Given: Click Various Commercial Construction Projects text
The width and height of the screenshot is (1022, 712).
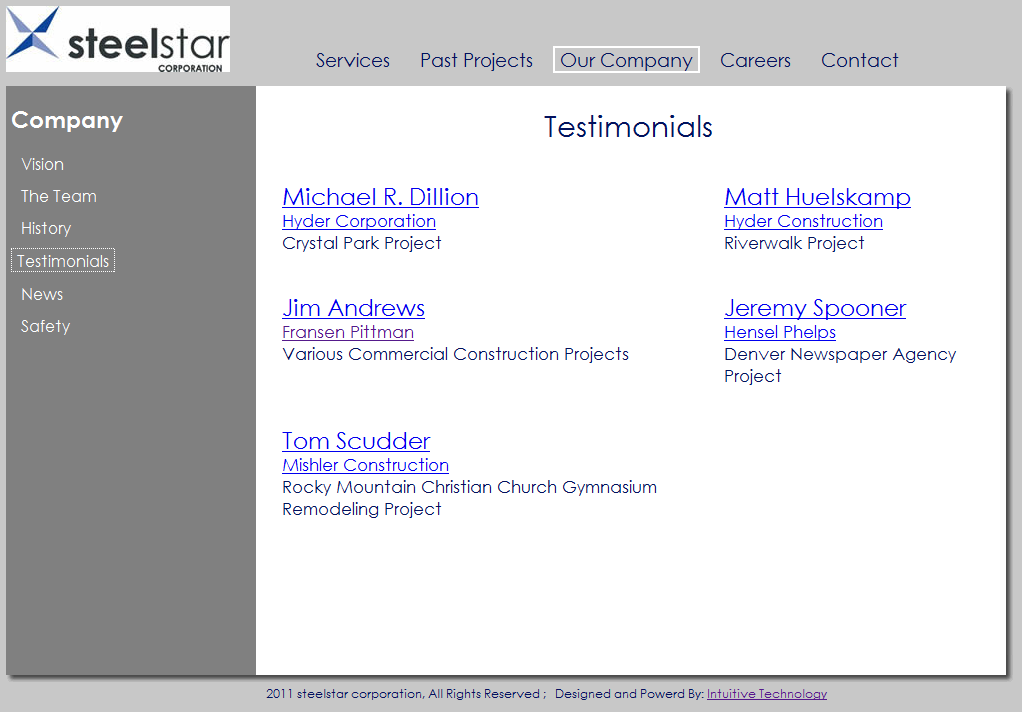Looking at the screenshot, I should coord(456,354).
